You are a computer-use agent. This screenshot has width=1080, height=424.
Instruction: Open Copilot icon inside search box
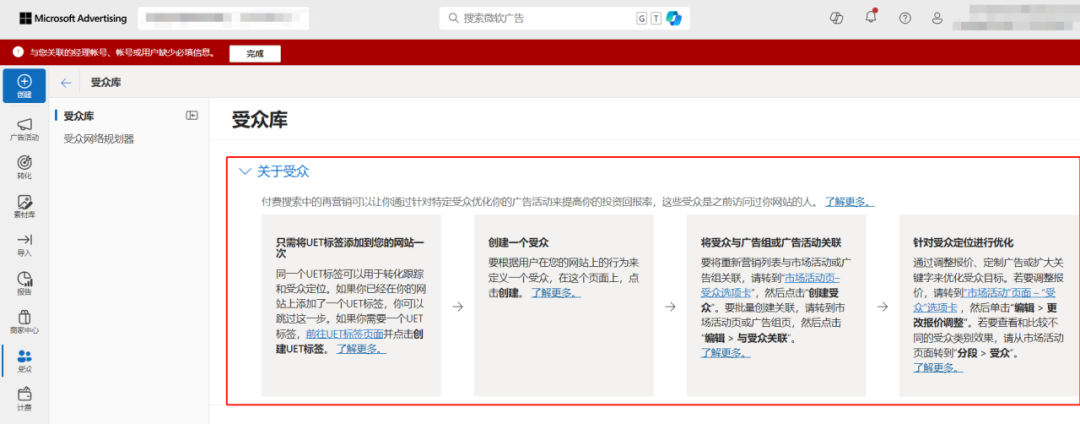coord(674,19)
